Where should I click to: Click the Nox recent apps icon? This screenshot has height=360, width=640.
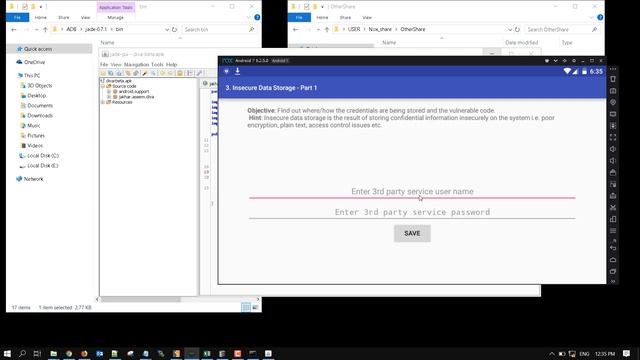(x=613, y=271)
